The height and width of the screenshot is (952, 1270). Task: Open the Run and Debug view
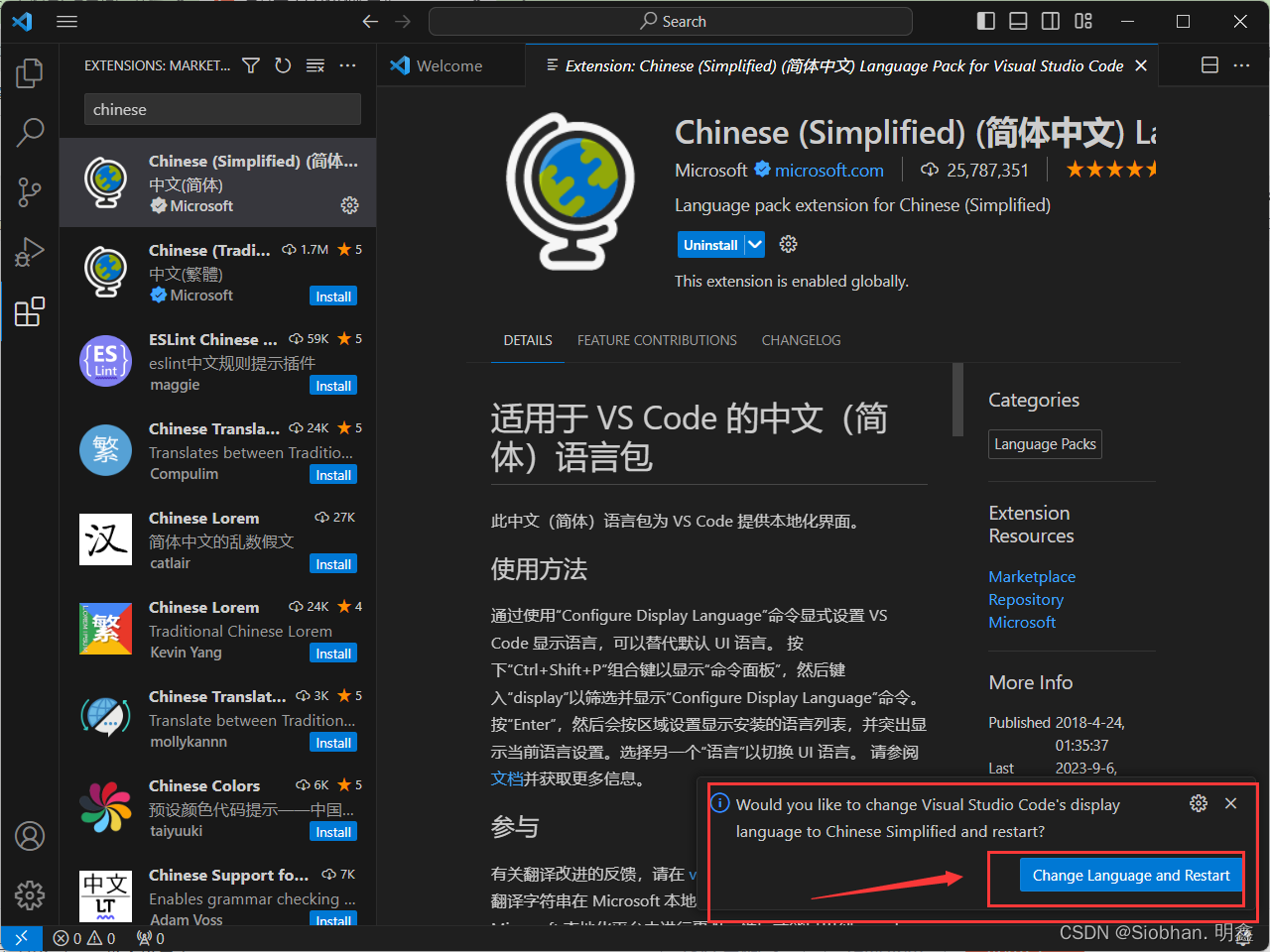coord(30,252)
